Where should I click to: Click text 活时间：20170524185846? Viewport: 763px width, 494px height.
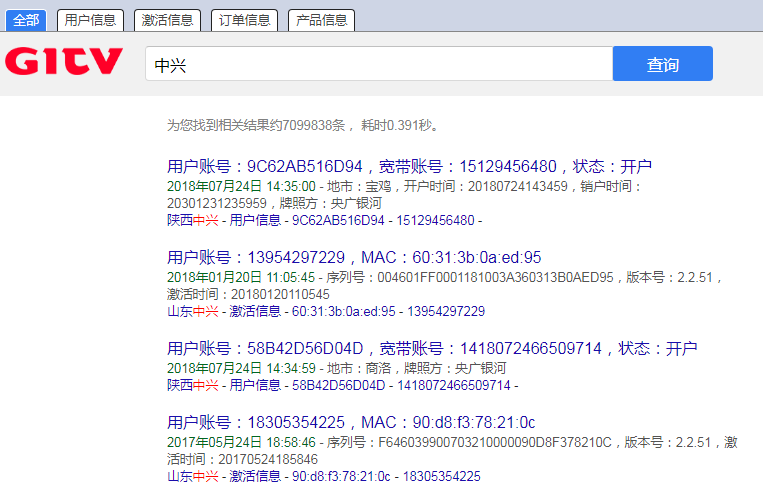click(242, 459)
